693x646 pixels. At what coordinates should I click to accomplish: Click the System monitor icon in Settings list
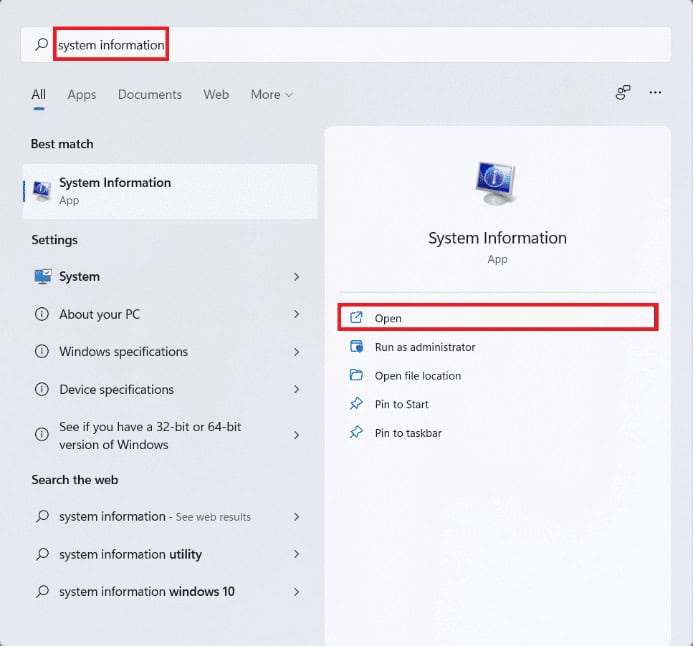click(42, 277)
